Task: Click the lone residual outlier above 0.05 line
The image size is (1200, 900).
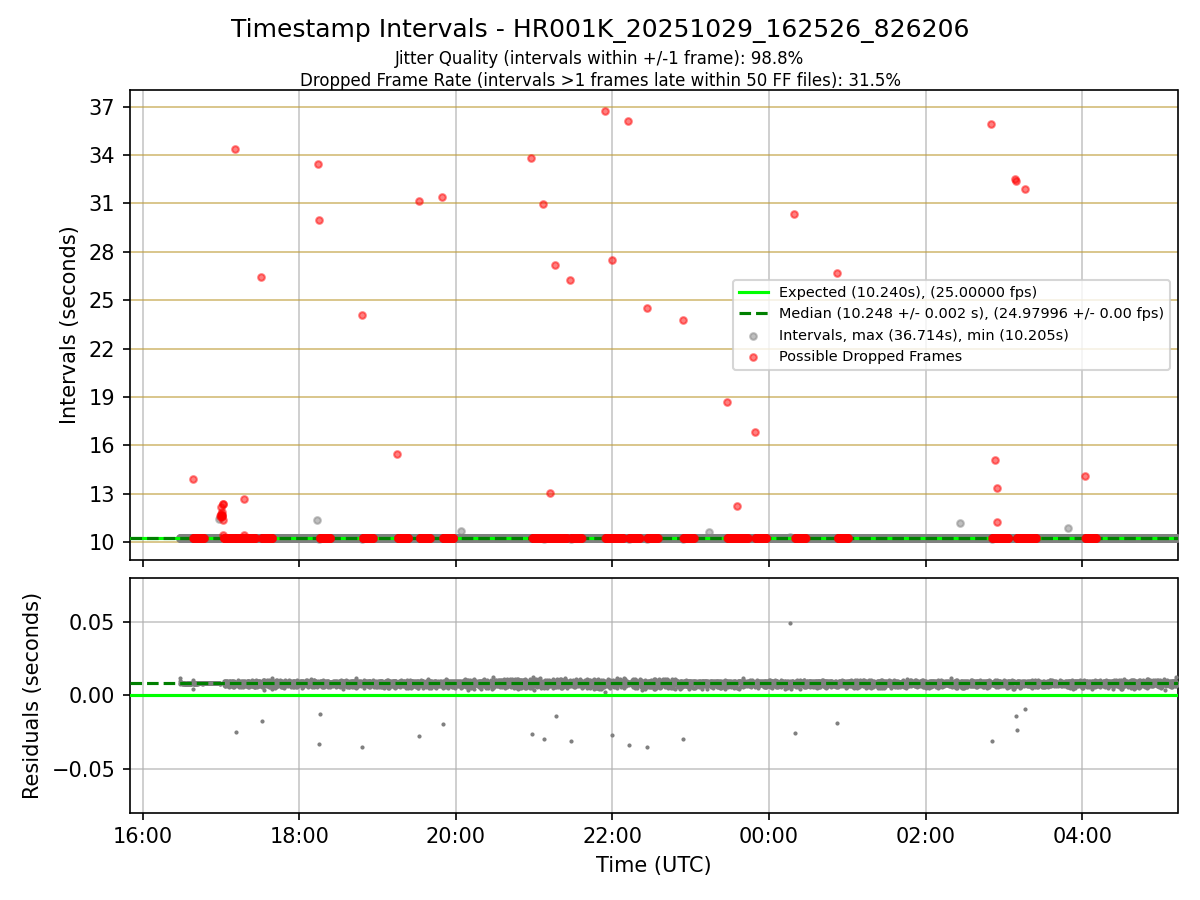Action: tap(790, 623)
